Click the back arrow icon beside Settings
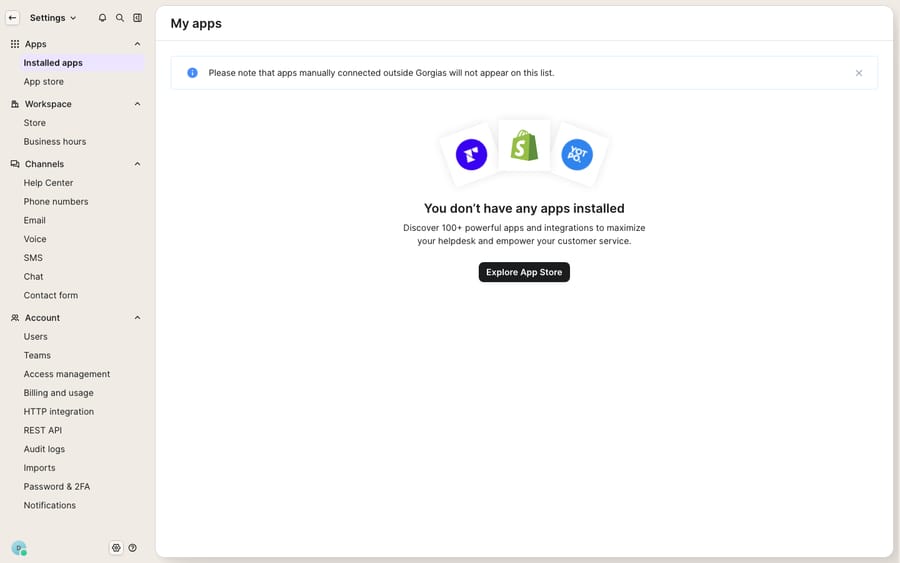900x563 pixels. point(13,18)
